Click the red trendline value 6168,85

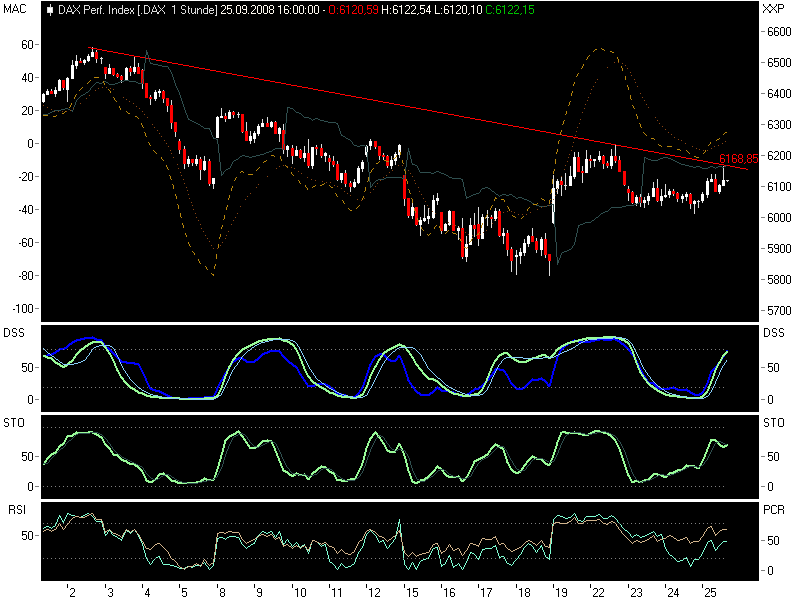[x=738, y=159]
